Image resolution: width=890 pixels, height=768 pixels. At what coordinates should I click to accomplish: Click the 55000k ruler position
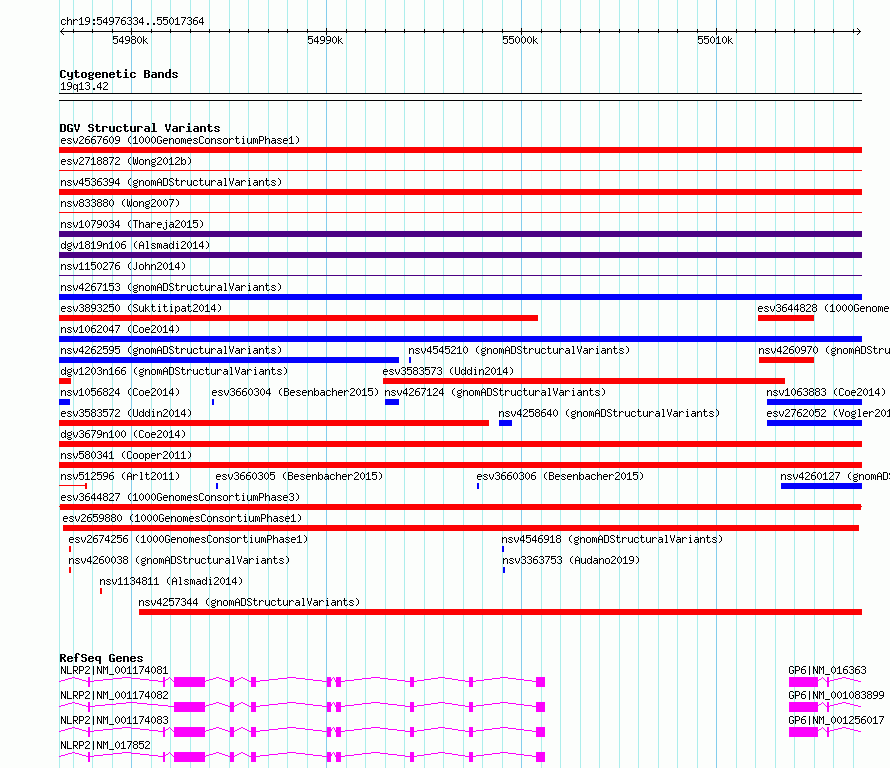click(520, 40)
